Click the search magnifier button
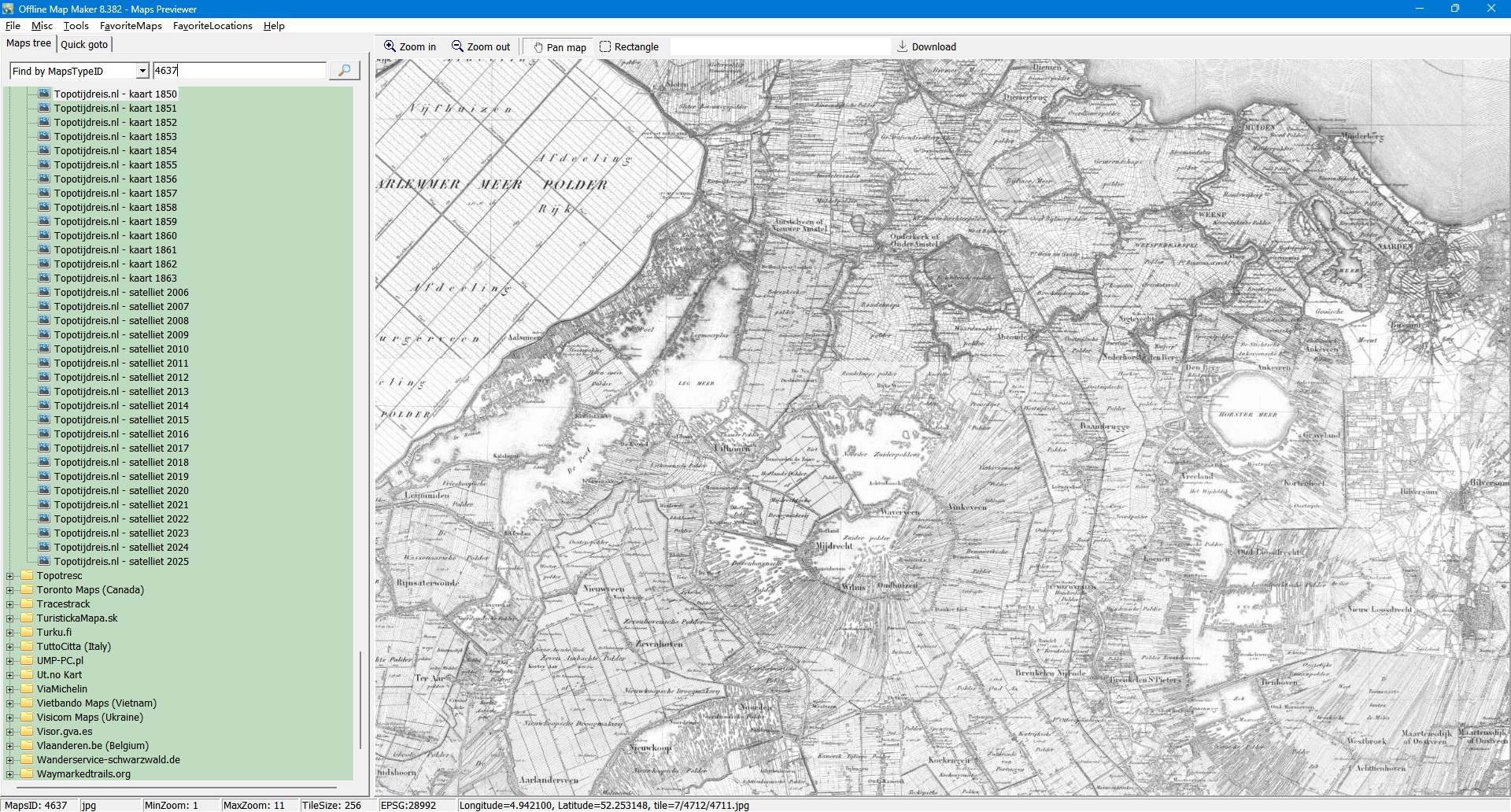1511x812 pixels. click(x=344, y=71)
